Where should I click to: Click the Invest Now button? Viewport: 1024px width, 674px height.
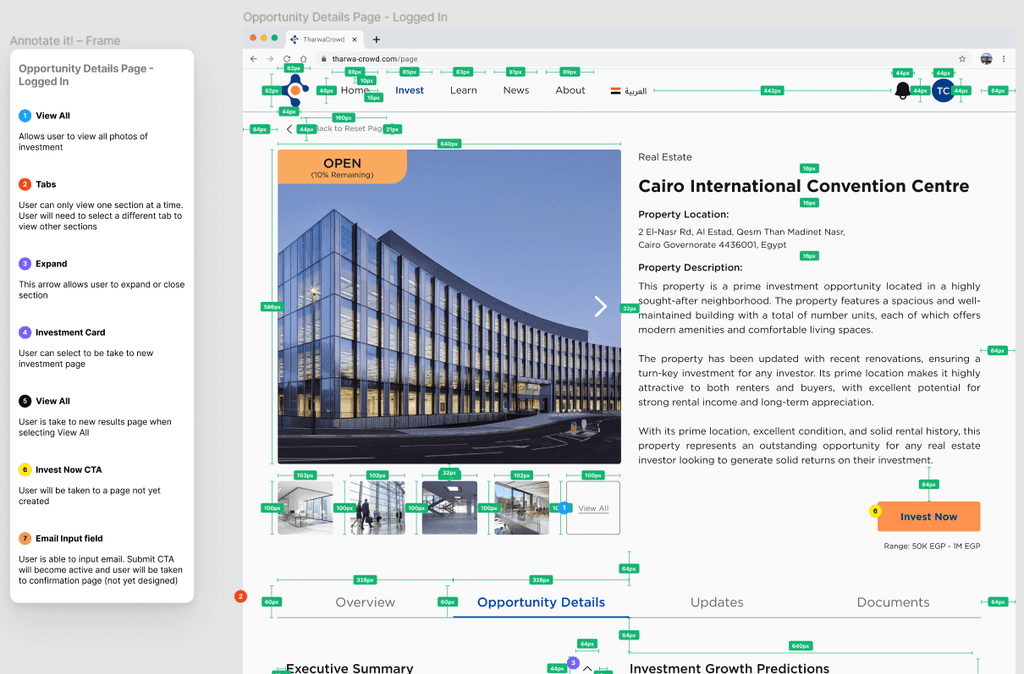coord(929,517)
